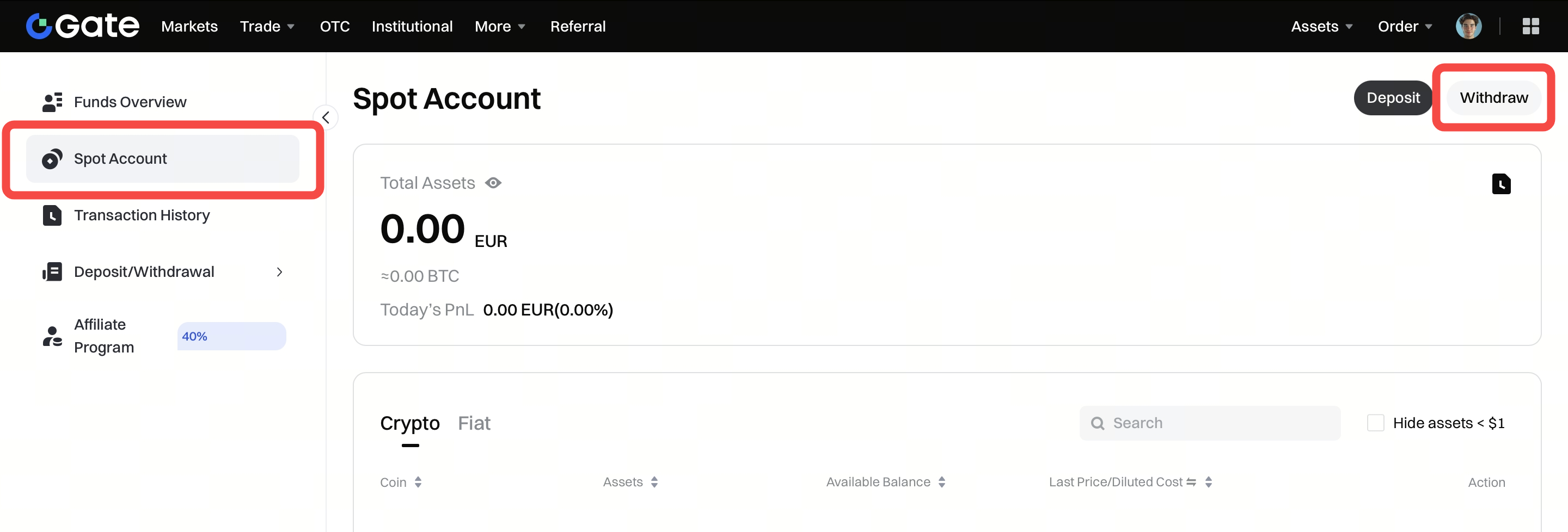The image size is (1568, 532).
Task: Open the Assets dropdown in header
Action: (1321, 26)
